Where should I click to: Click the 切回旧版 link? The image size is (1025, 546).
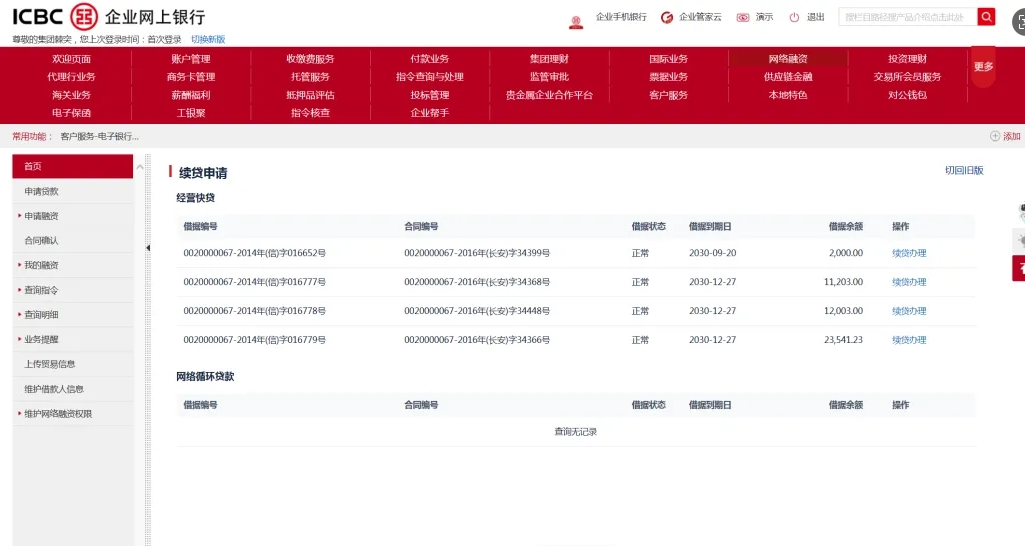(964, 170)
